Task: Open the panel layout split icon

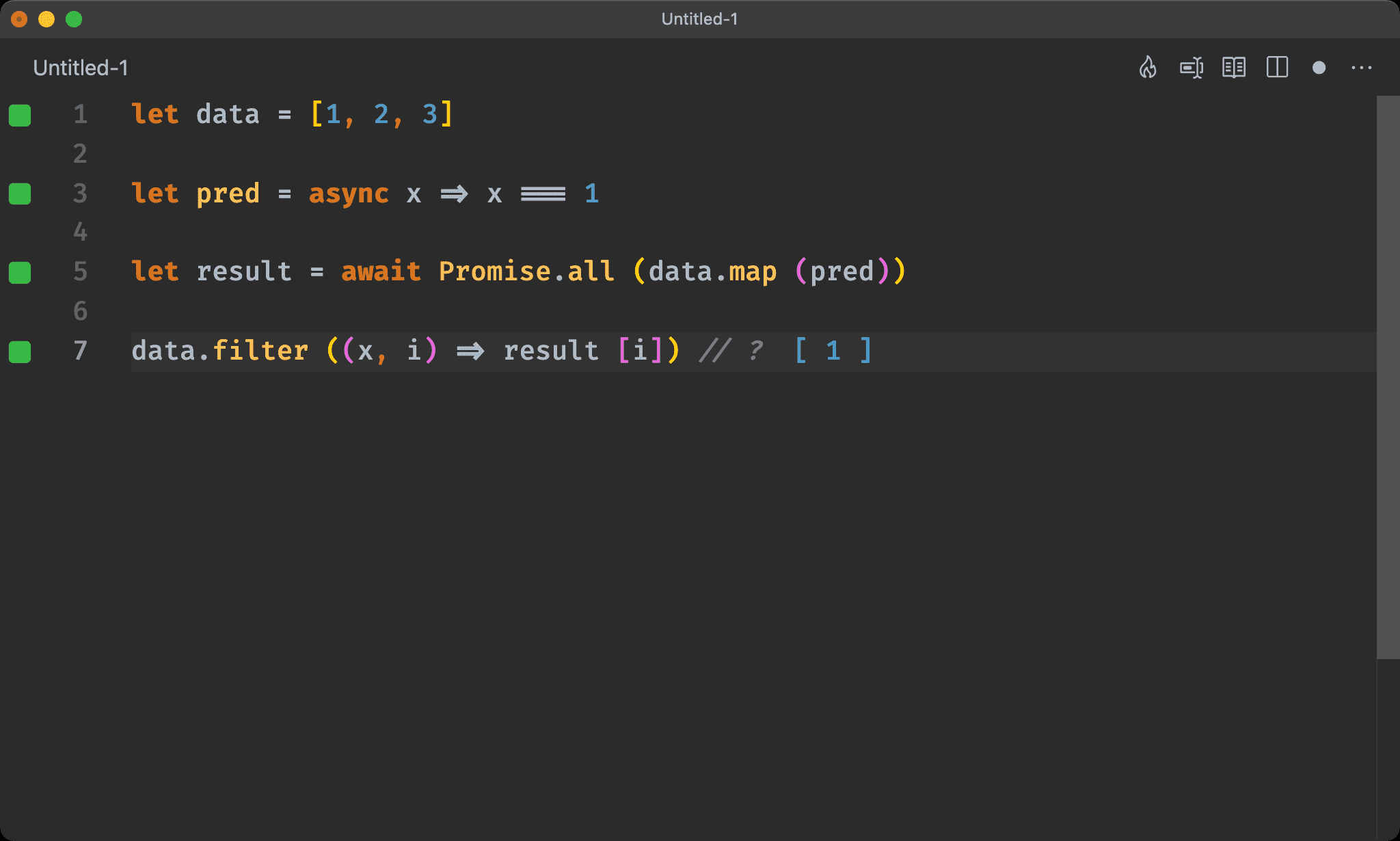Action: [x=1277, y=68]
